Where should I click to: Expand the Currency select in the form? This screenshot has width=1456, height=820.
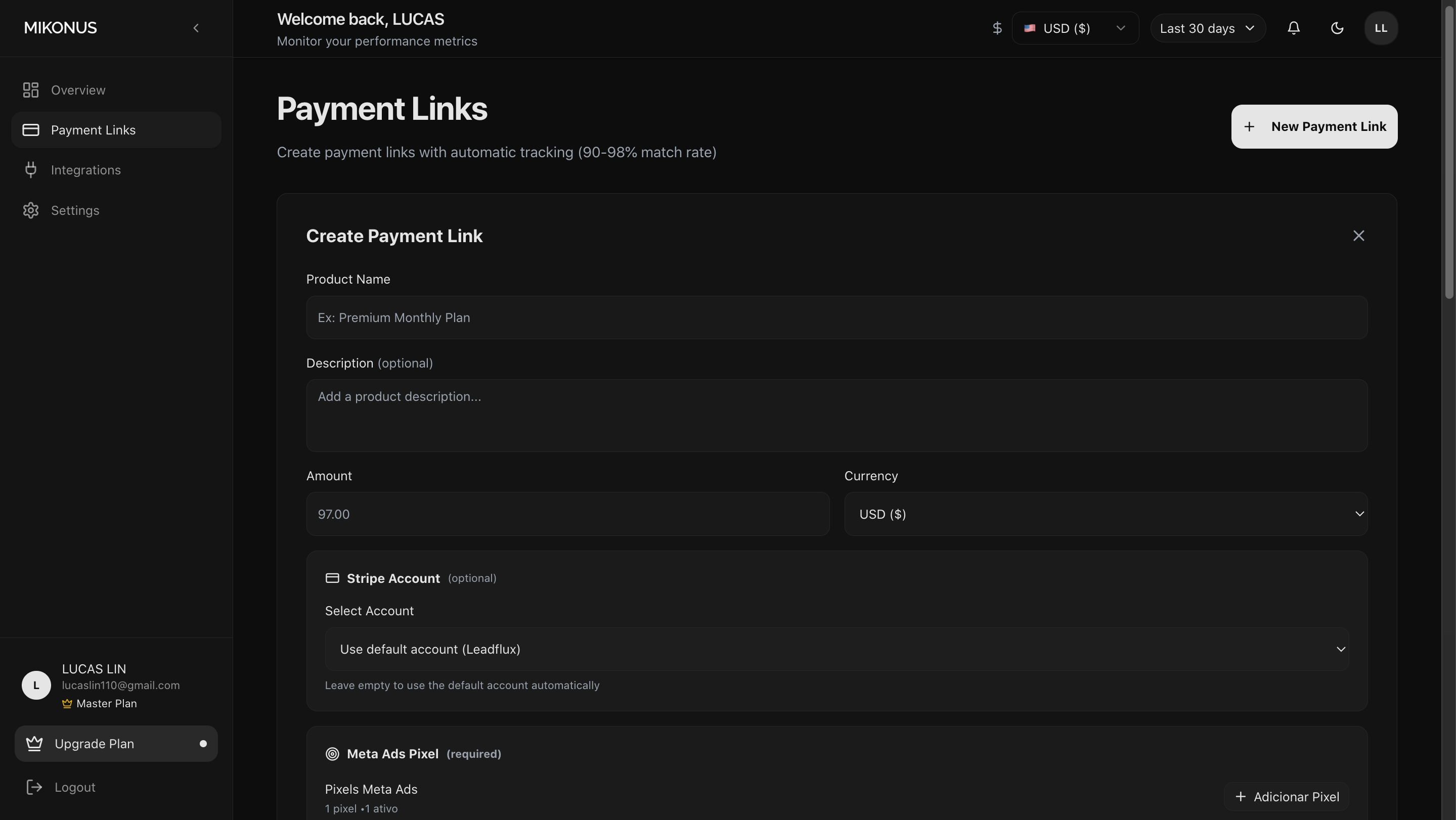click(1105, 514)
